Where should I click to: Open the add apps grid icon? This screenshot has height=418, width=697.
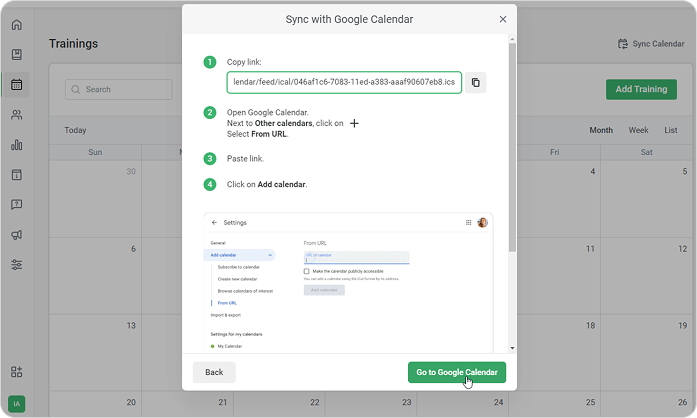(17, 372)
